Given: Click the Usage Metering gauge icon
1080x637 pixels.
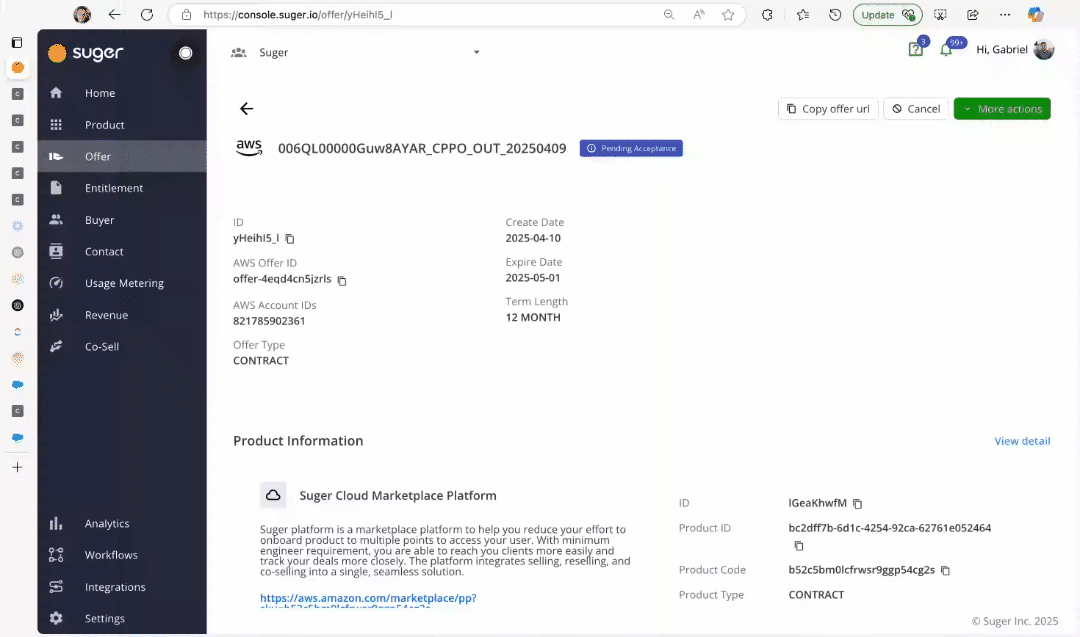Looking at the screenshot, I should 56,283.
